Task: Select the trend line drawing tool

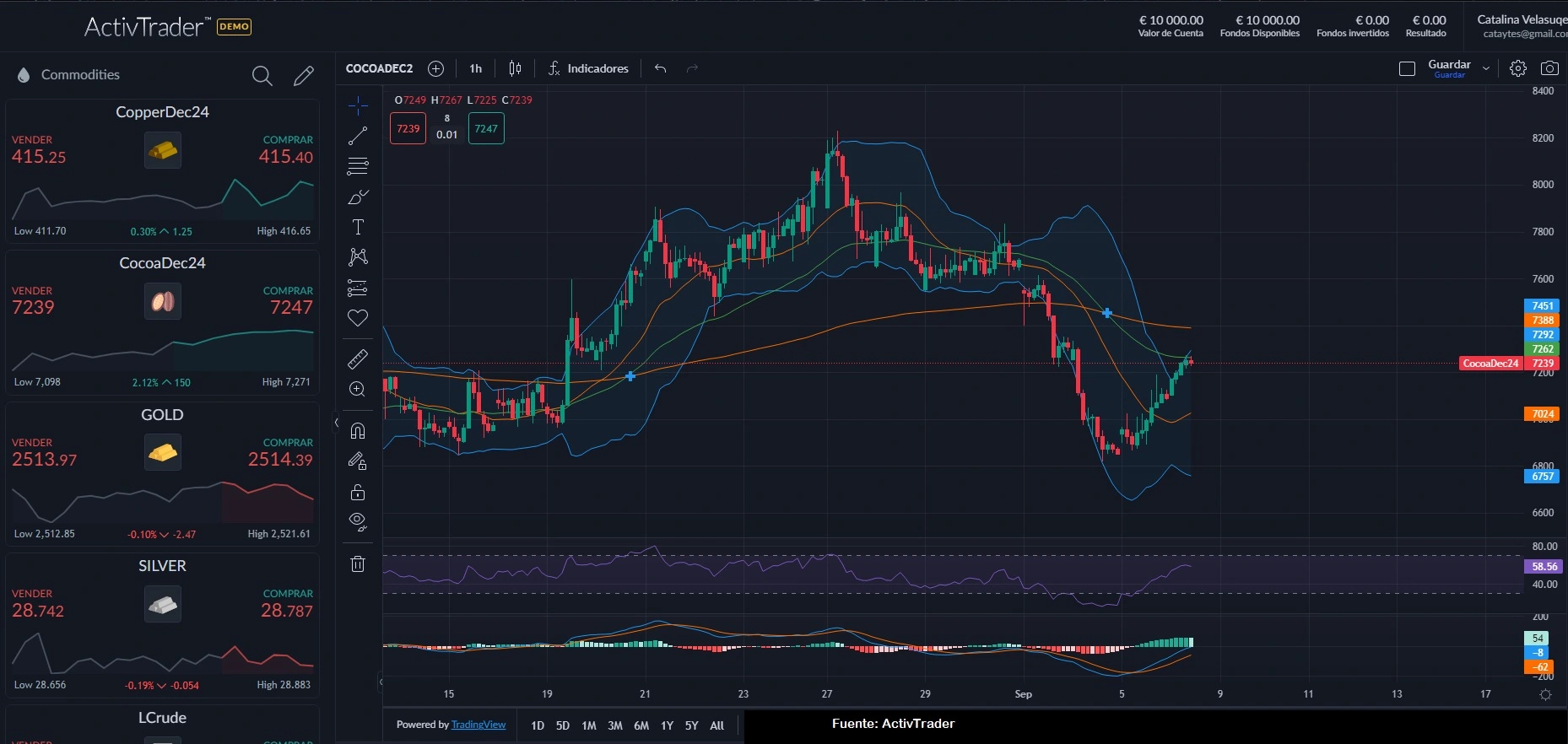Action: pyautogui.click(x=358, y=136)
